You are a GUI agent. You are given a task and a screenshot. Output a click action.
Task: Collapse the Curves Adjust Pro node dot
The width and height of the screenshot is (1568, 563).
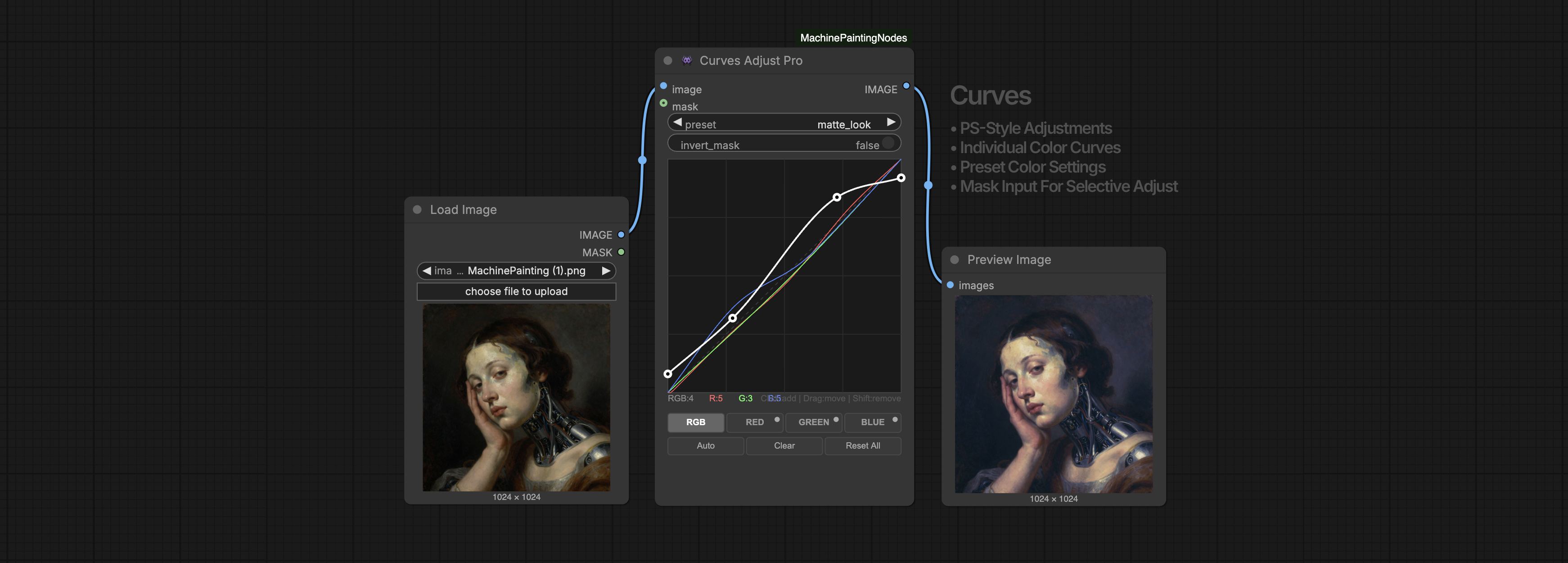click(x=668, y=60)
